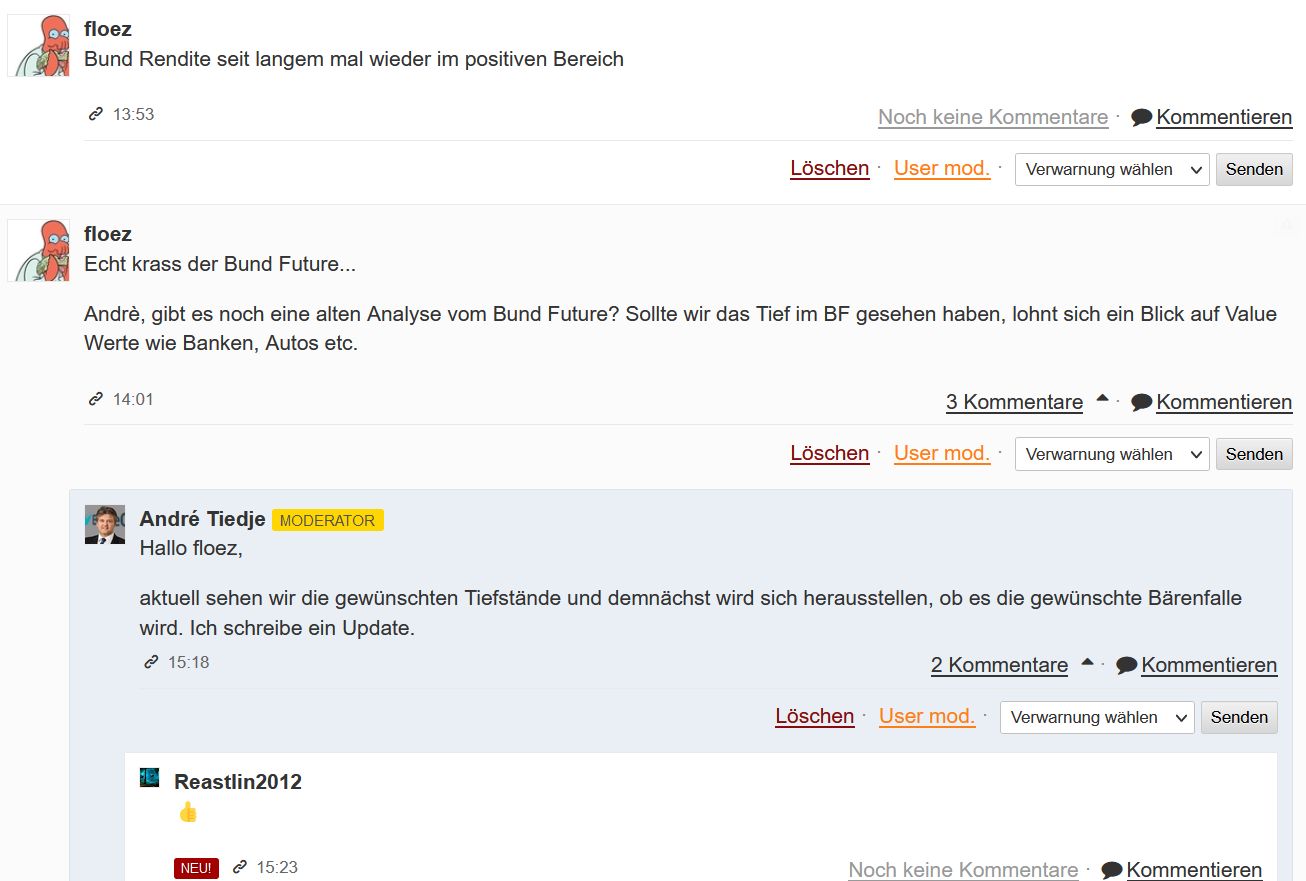Screen dimensions: 1306x881
Task: Click the red NEU! badge
Action: tap(196, 868)
